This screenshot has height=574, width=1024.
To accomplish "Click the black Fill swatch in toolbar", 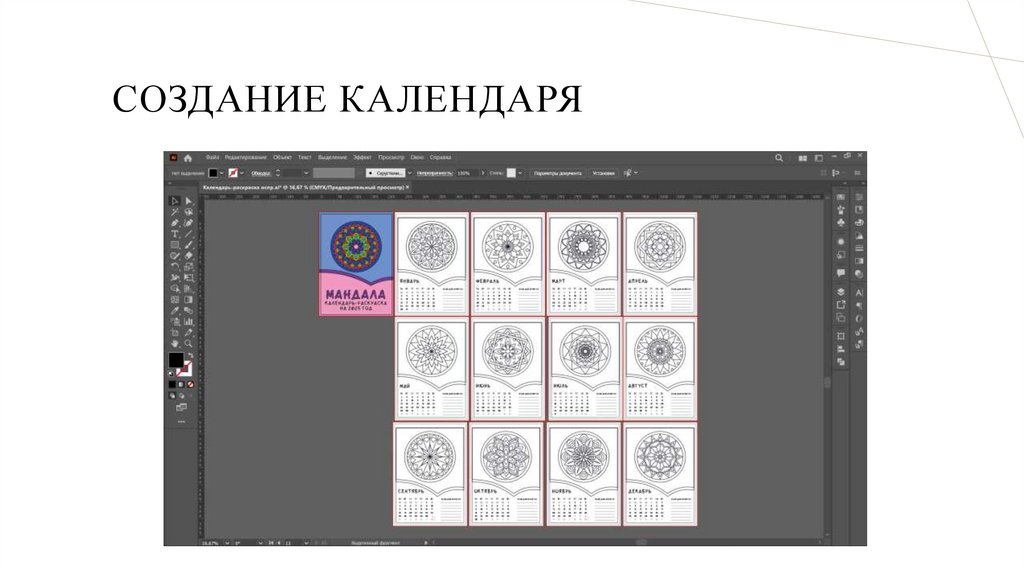I will coord(176,359).
